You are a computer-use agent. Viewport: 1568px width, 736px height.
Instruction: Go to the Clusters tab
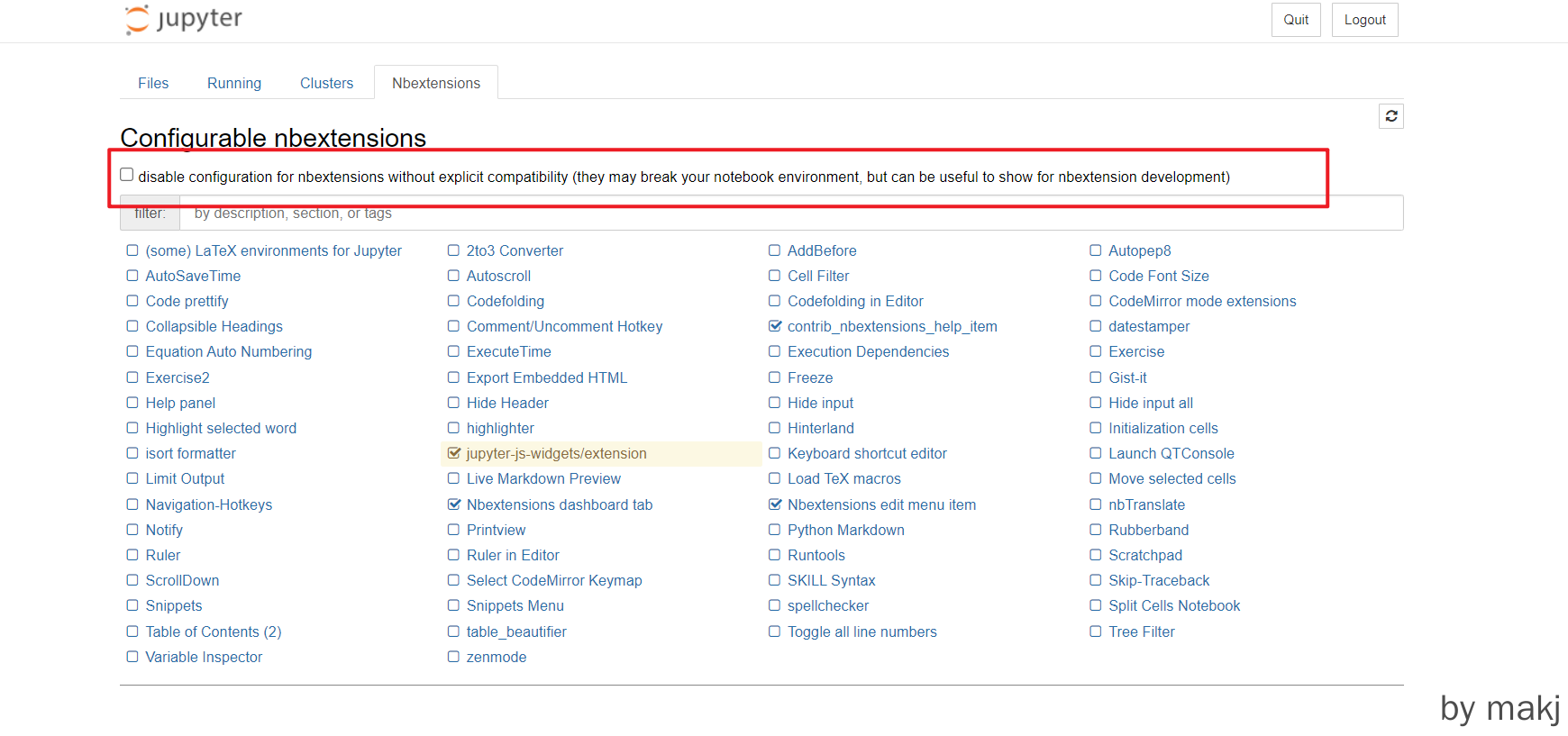326,83
